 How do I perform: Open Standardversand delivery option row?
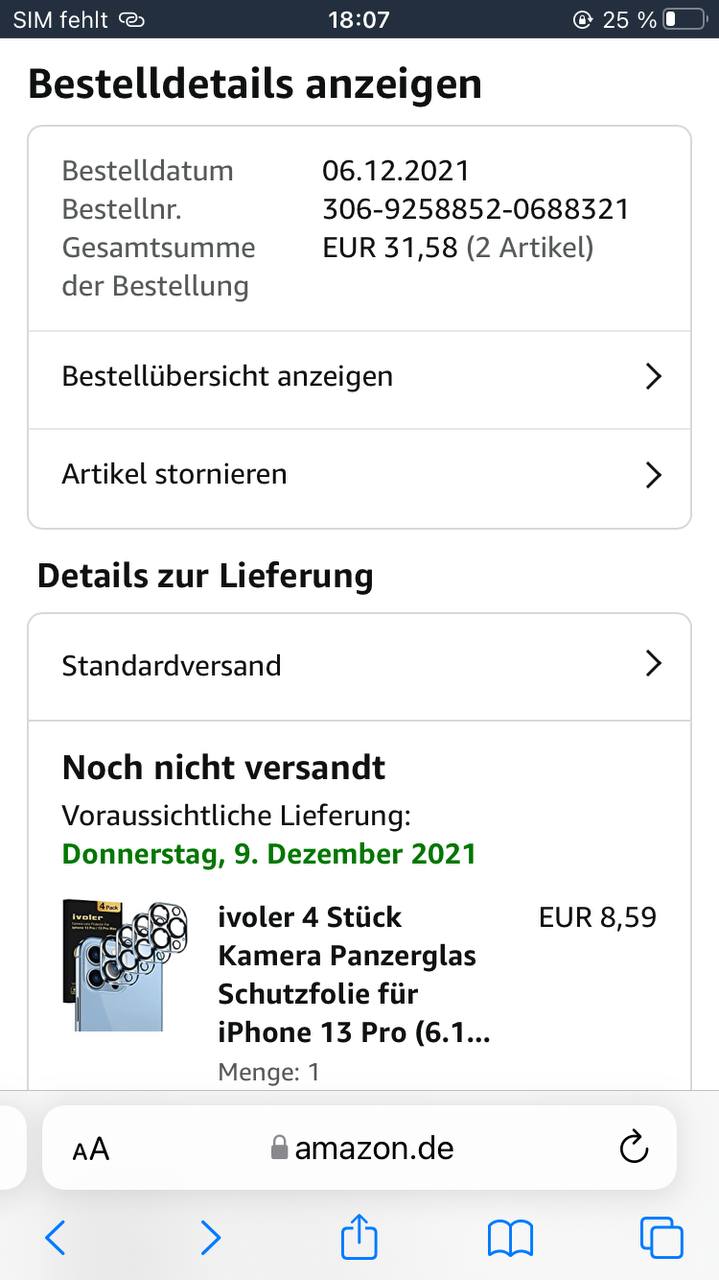(x=359, y=667)
